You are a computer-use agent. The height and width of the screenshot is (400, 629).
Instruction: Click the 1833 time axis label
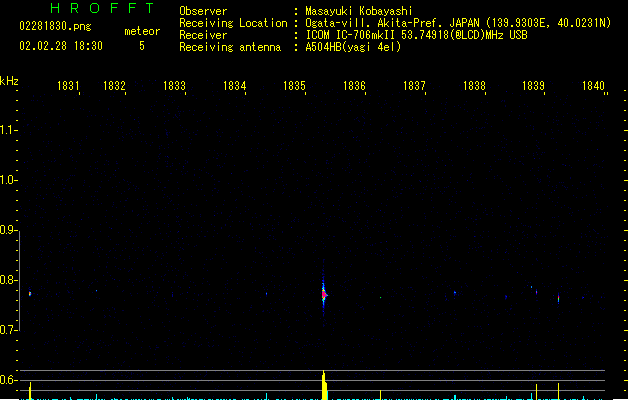pos(174,86)
